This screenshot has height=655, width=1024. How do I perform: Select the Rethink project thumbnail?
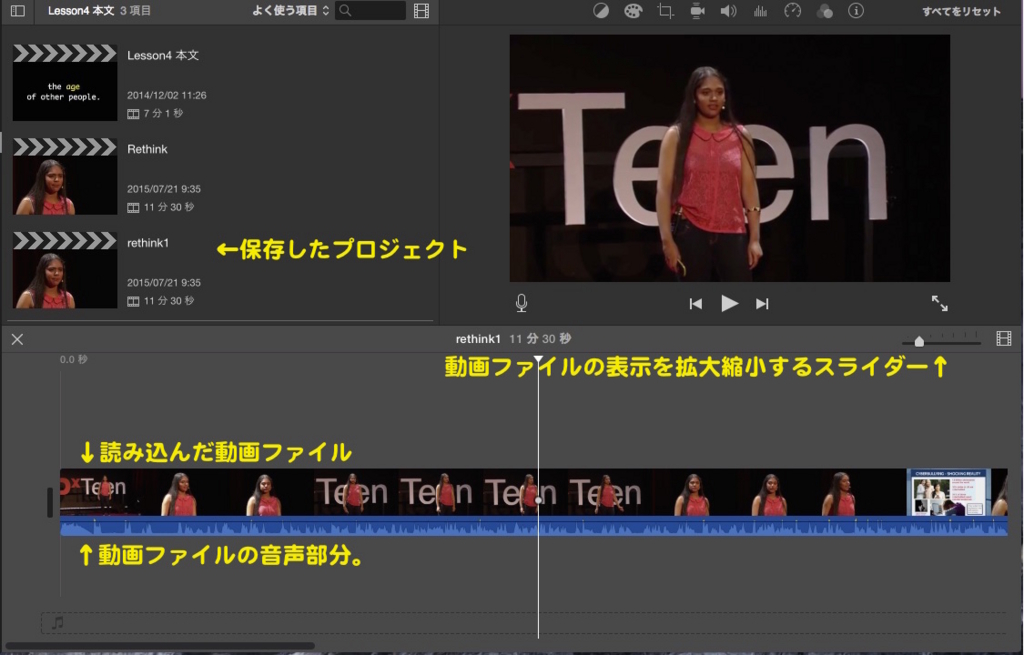click(65, 176)
